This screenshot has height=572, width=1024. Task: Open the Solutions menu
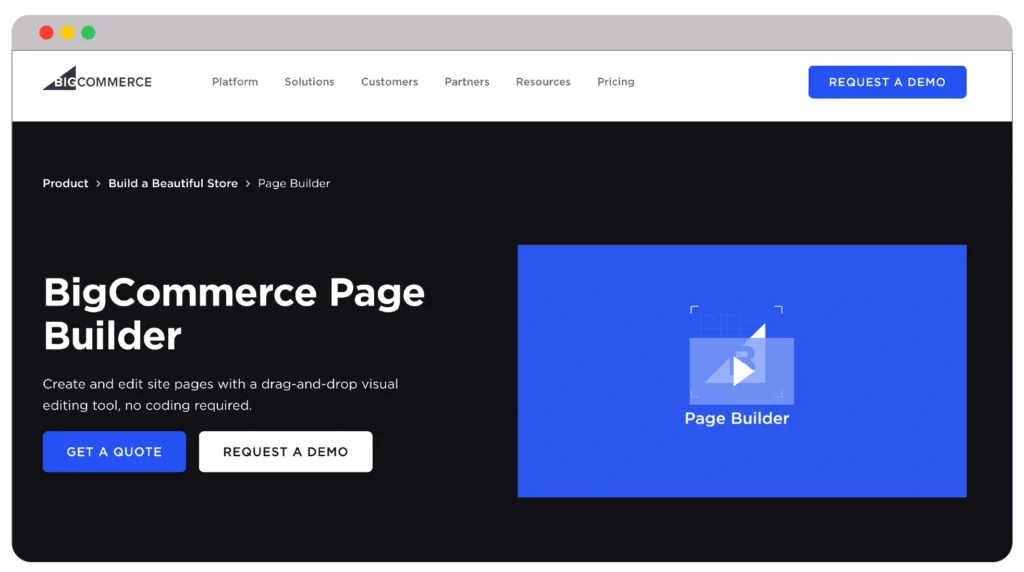[310, 82]
